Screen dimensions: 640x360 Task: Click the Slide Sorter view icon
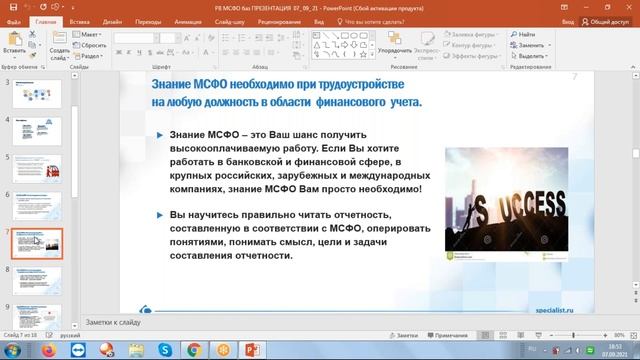(503, 335)
